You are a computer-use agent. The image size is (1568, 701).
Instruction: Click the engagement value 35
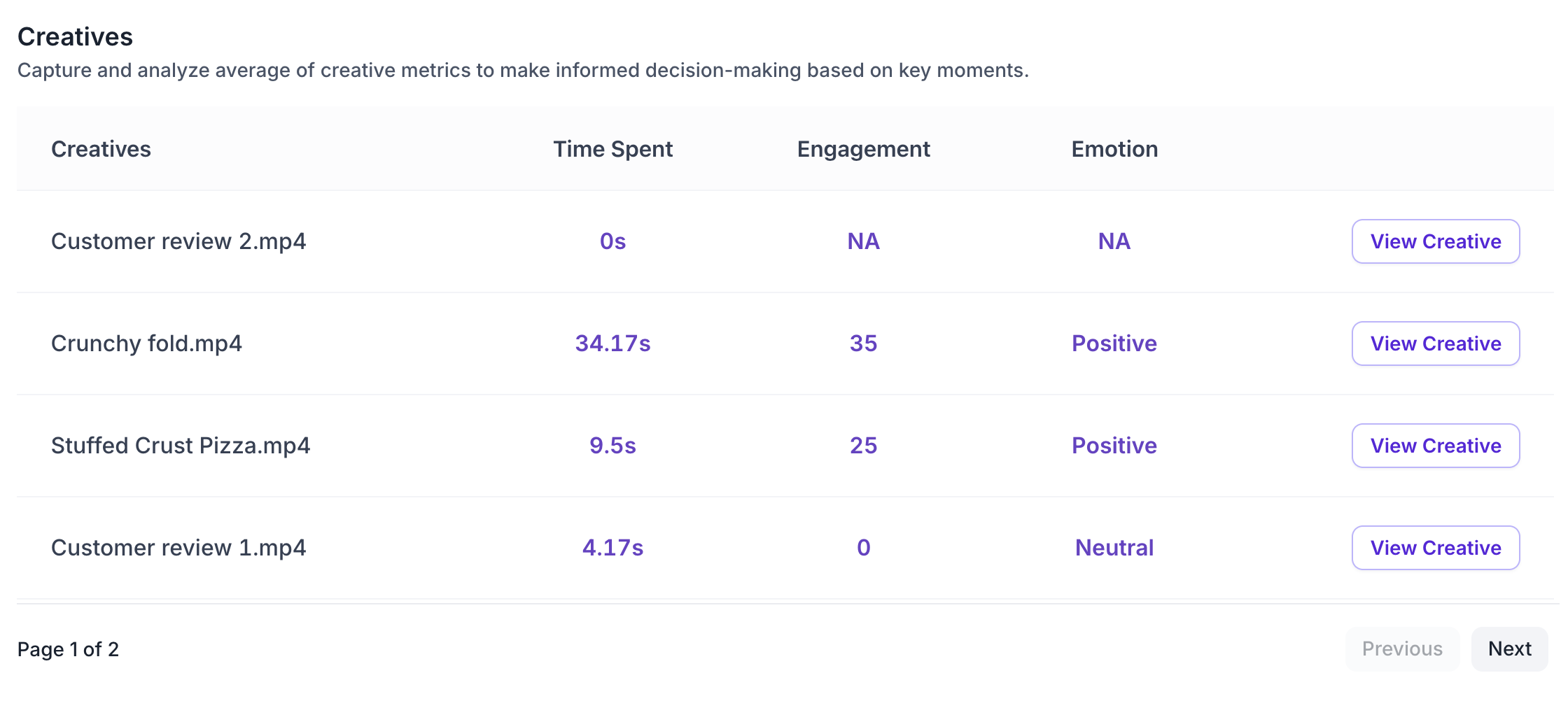[863, 344]
